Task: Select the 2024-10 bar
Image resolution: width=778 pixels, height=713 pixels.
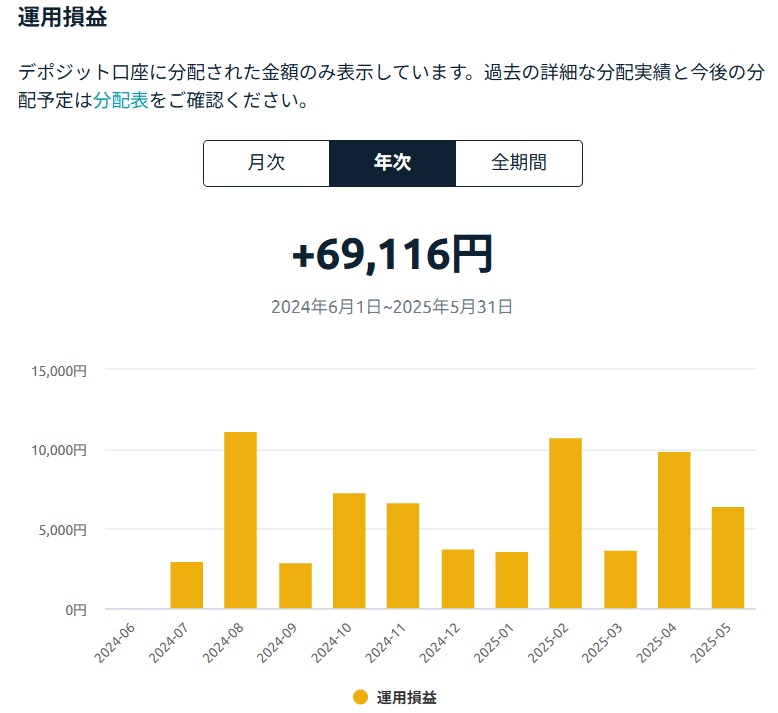Action: pyautogui.click(x=349, y=551)
